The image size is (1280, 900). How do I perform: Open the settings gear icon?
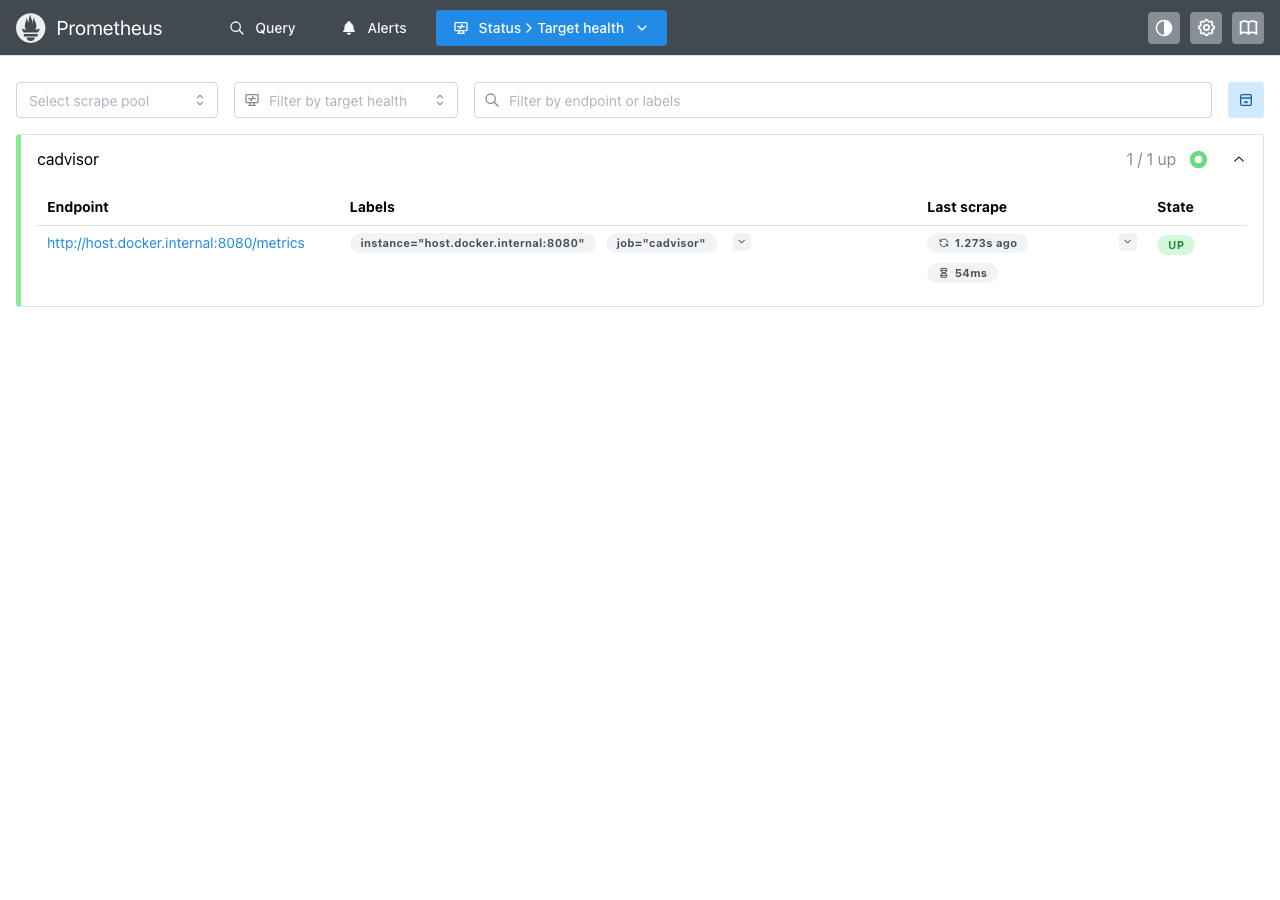1206,28
